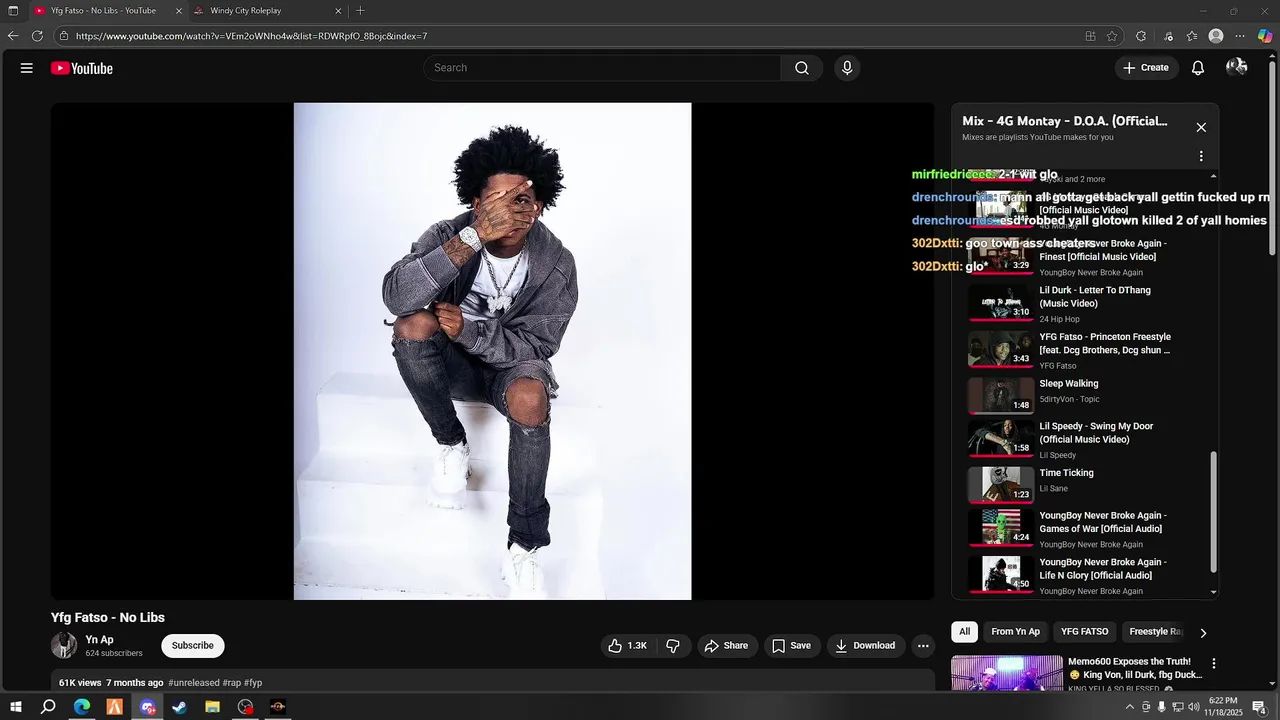Close the Mix playlist panel
Image resolution: width=1280 pixels, height=720 pixels.
pos(1201,127)
